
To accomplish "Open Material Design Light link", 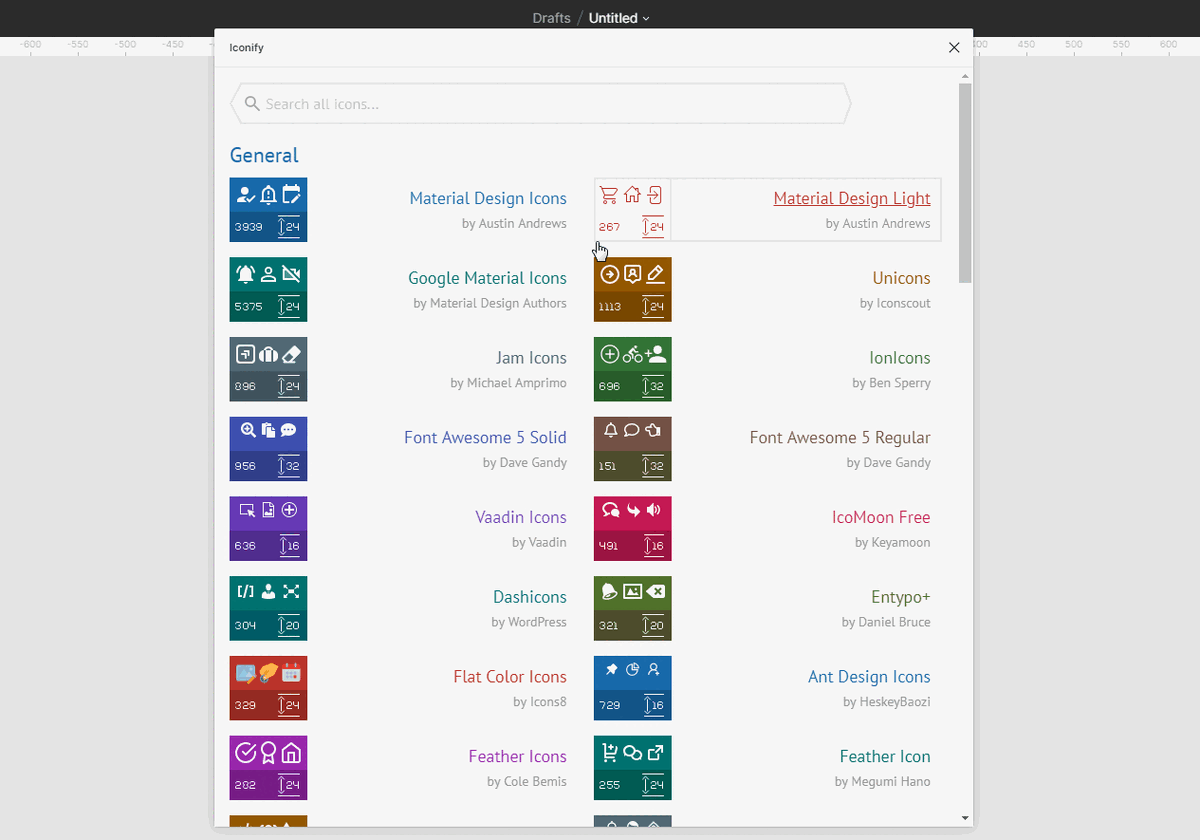I will point(852,198).
